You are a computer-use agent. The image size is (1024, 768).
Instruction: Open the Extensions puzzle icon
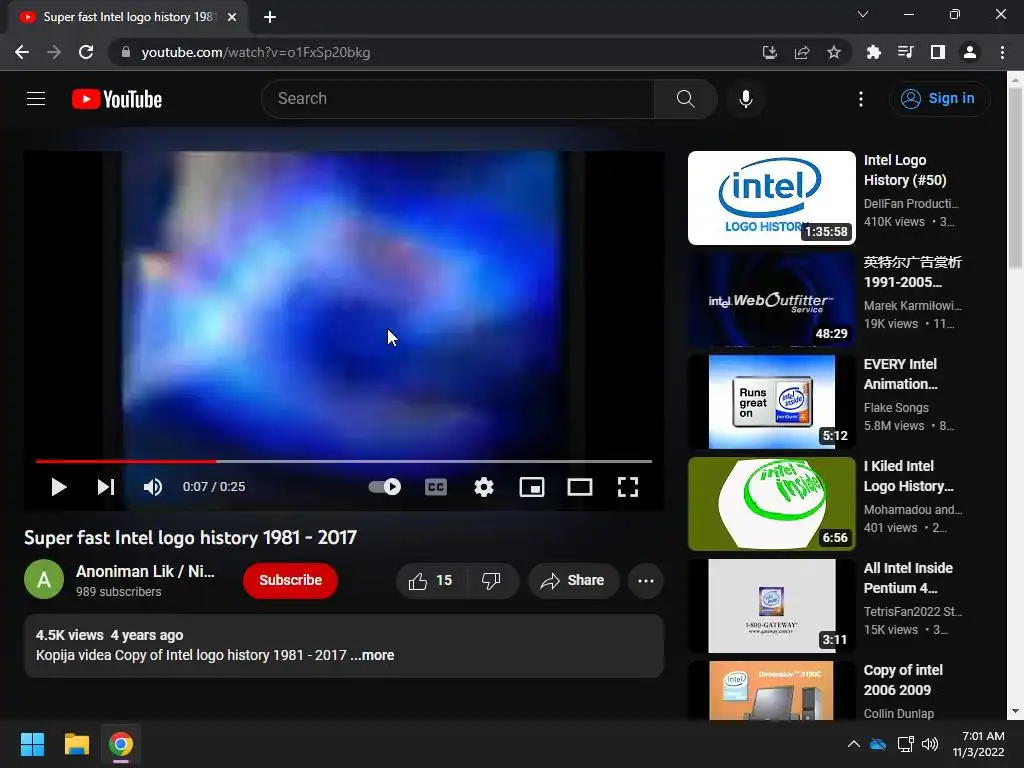[x=873, y=52]
